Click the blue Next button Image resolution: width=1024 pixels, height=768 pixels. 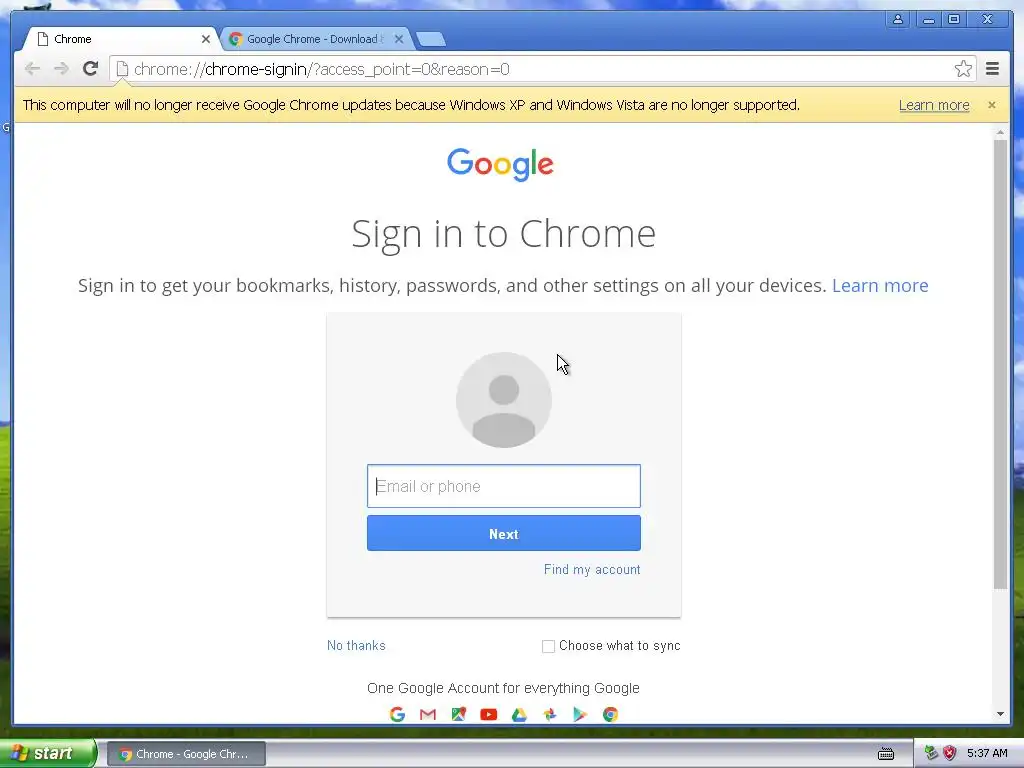click(x=504, y=534)
